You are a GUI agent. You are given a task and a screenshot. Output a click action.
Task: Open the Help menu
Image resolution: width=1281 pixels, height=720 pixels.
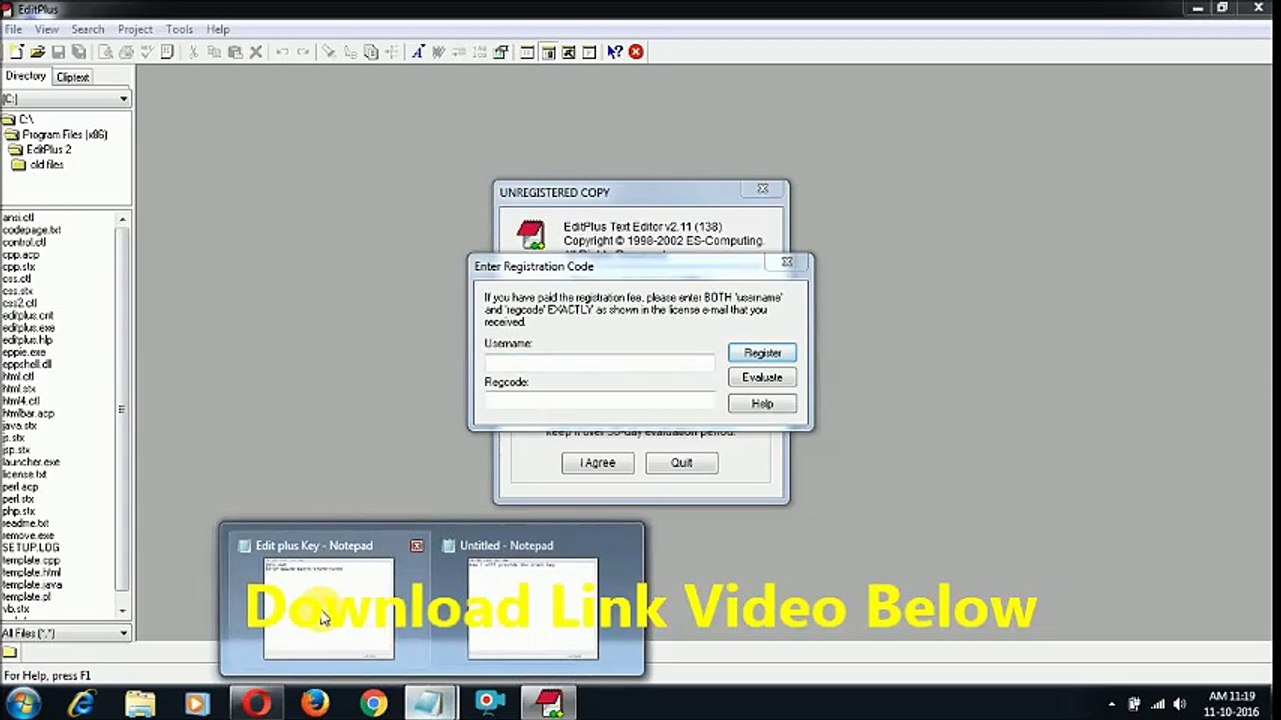tap(217, 29)
